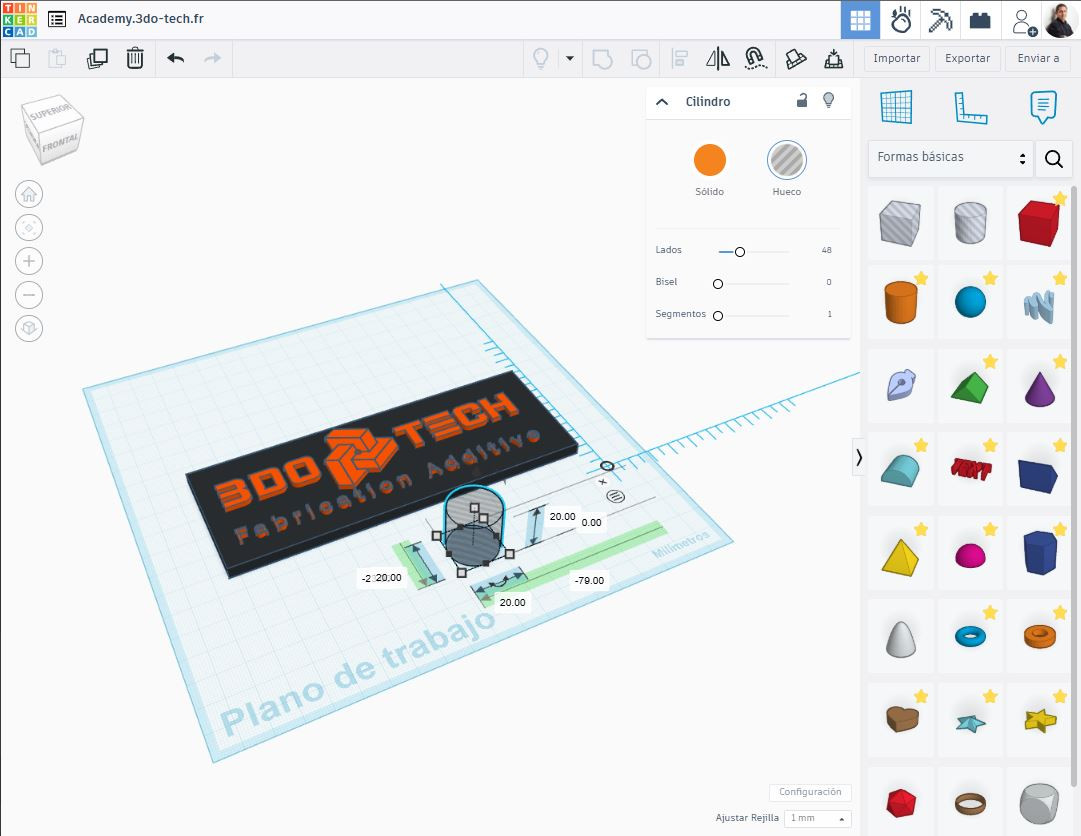
Task: Adjust the Bisel slider handle
Action: click(x=718, y=283)
